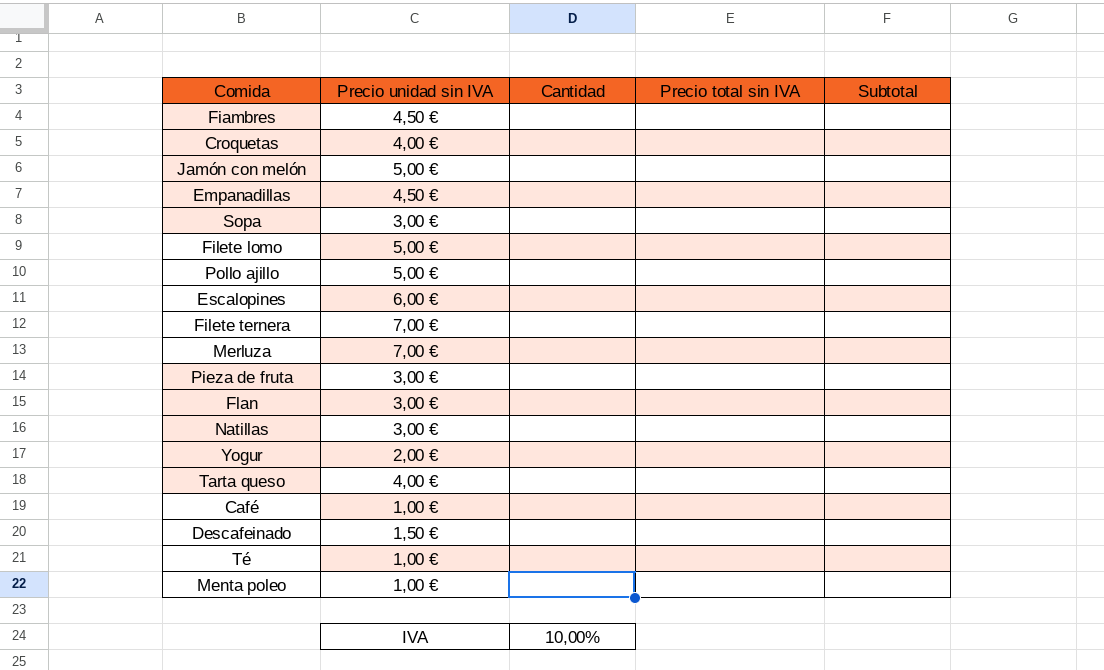Click the price cell for Descafeinado

pos(415,533)
